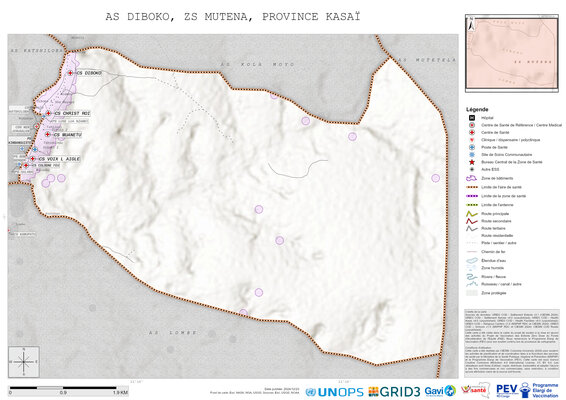Click the CS BUANETU health center marker
Screen dimensions: 566x400
pos(48,134)
